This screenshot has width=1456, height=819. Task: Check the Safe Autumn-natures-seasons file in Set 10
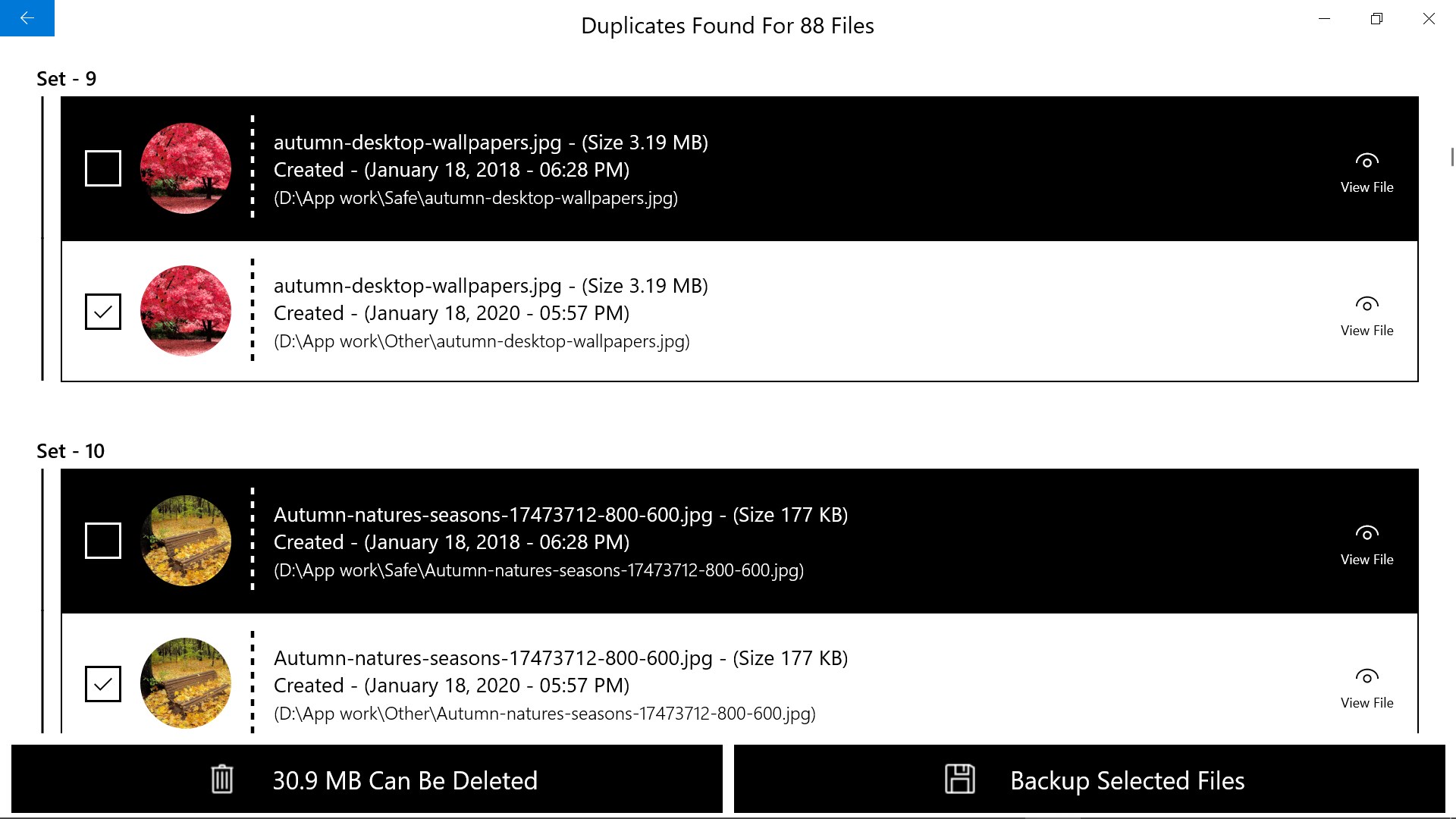tap(102, 540)
